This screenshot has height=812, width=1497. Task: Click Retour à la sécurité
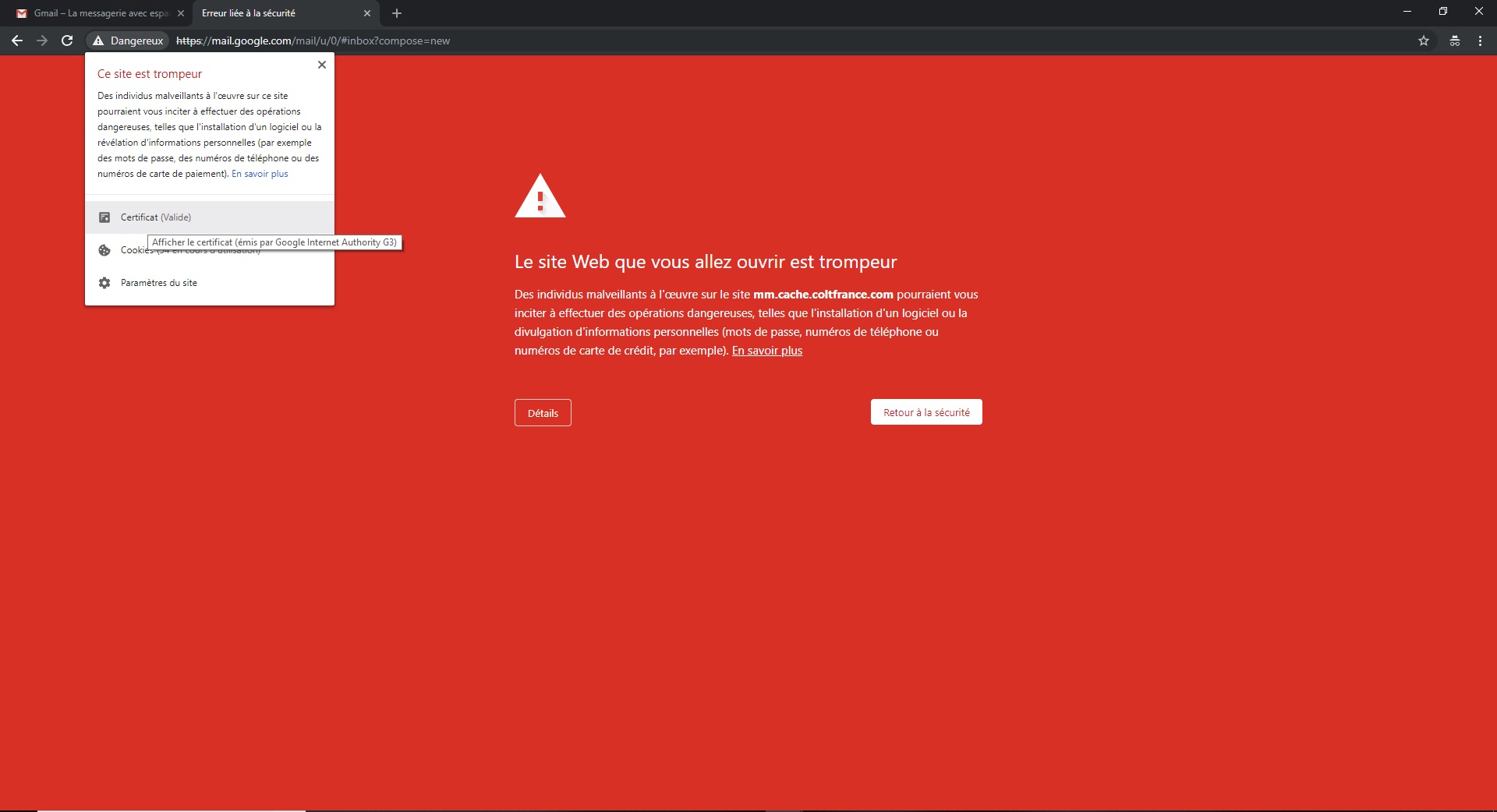pyautogui.click(x=925, y=411)
